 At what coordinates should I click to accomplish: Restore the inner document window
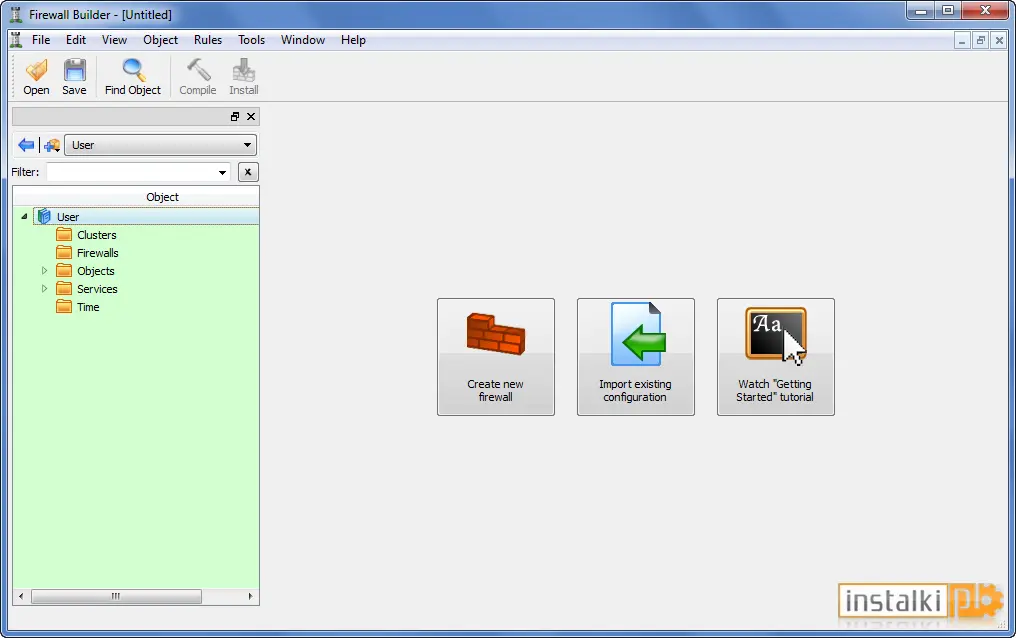[980, 40]
